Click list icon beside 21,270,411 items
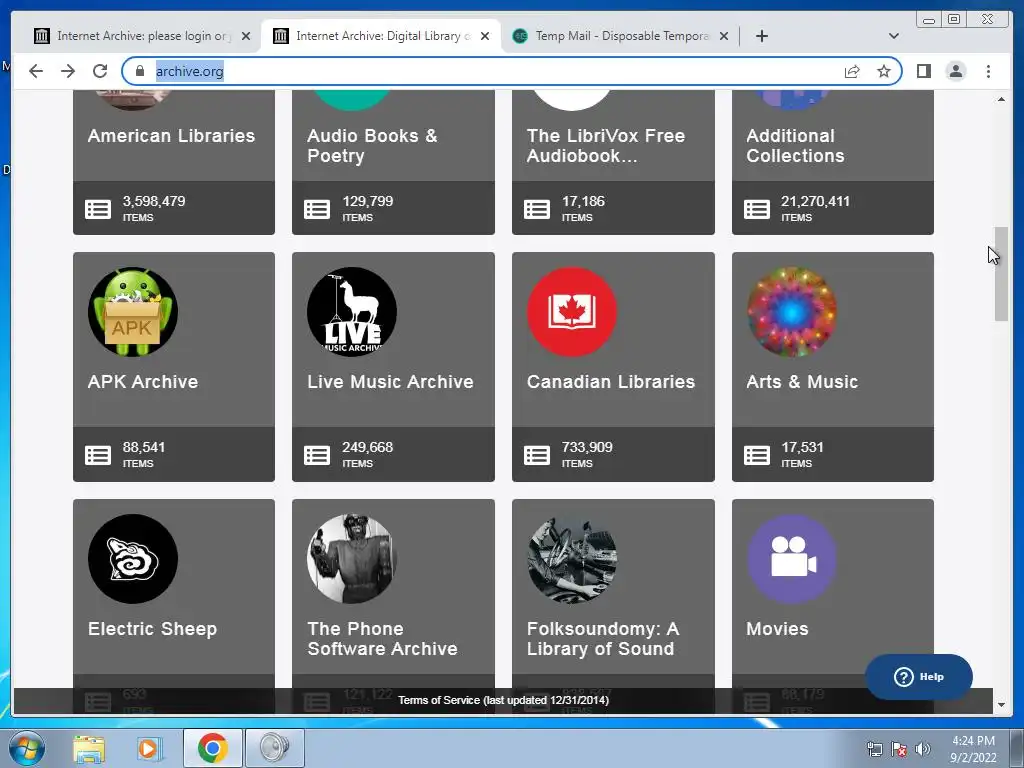 pos(757,209)
